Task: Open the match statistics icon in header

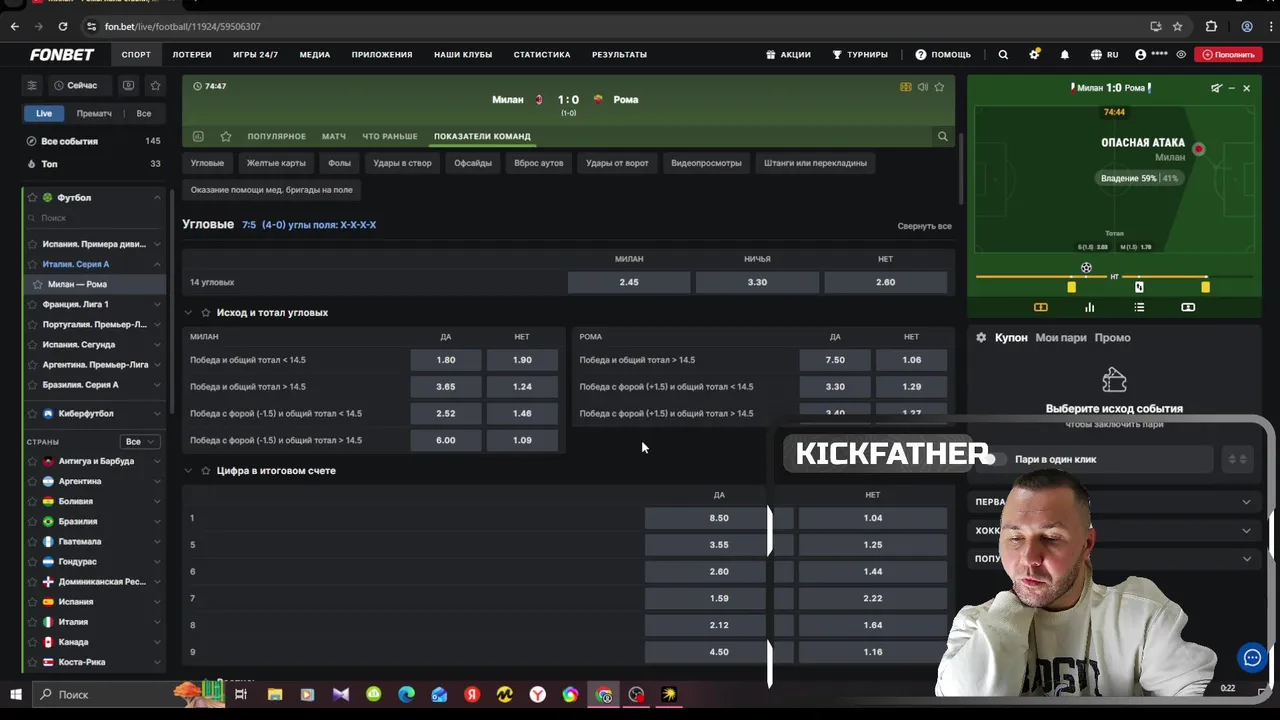Action: click(x=198, y=136)
